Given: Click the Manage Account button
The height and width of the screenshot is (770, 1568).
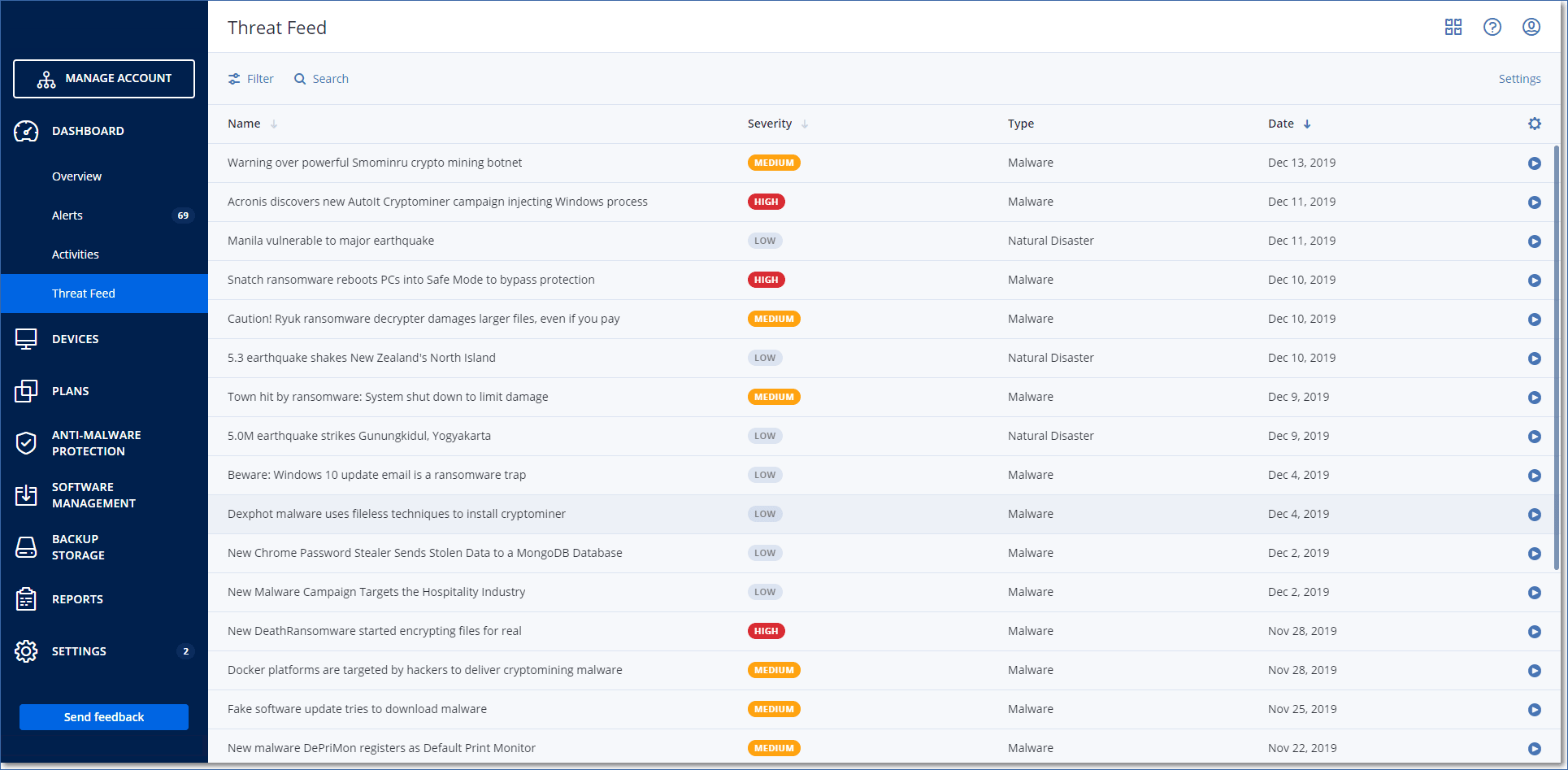Looking at the screenshot, I should tap(104, 79).
